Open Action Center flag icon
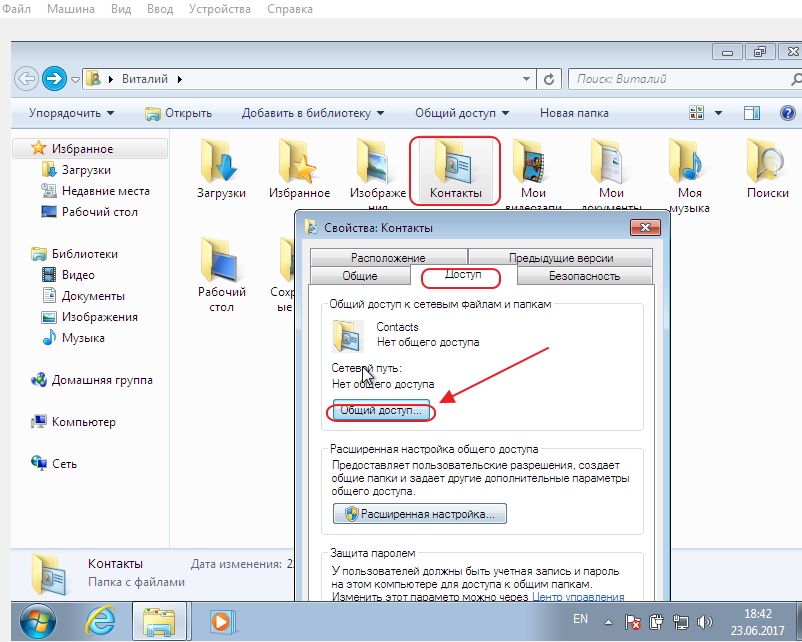 (632, 622)
